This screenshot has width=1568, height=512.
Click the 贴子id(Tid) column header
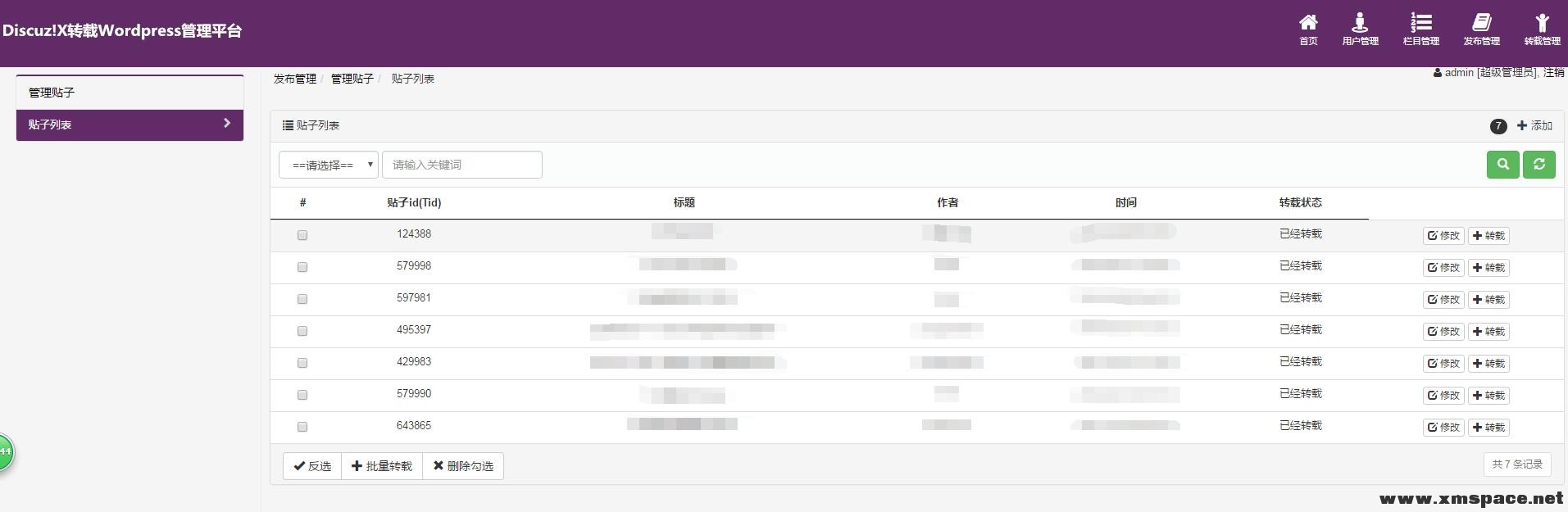tap(414, 203)
